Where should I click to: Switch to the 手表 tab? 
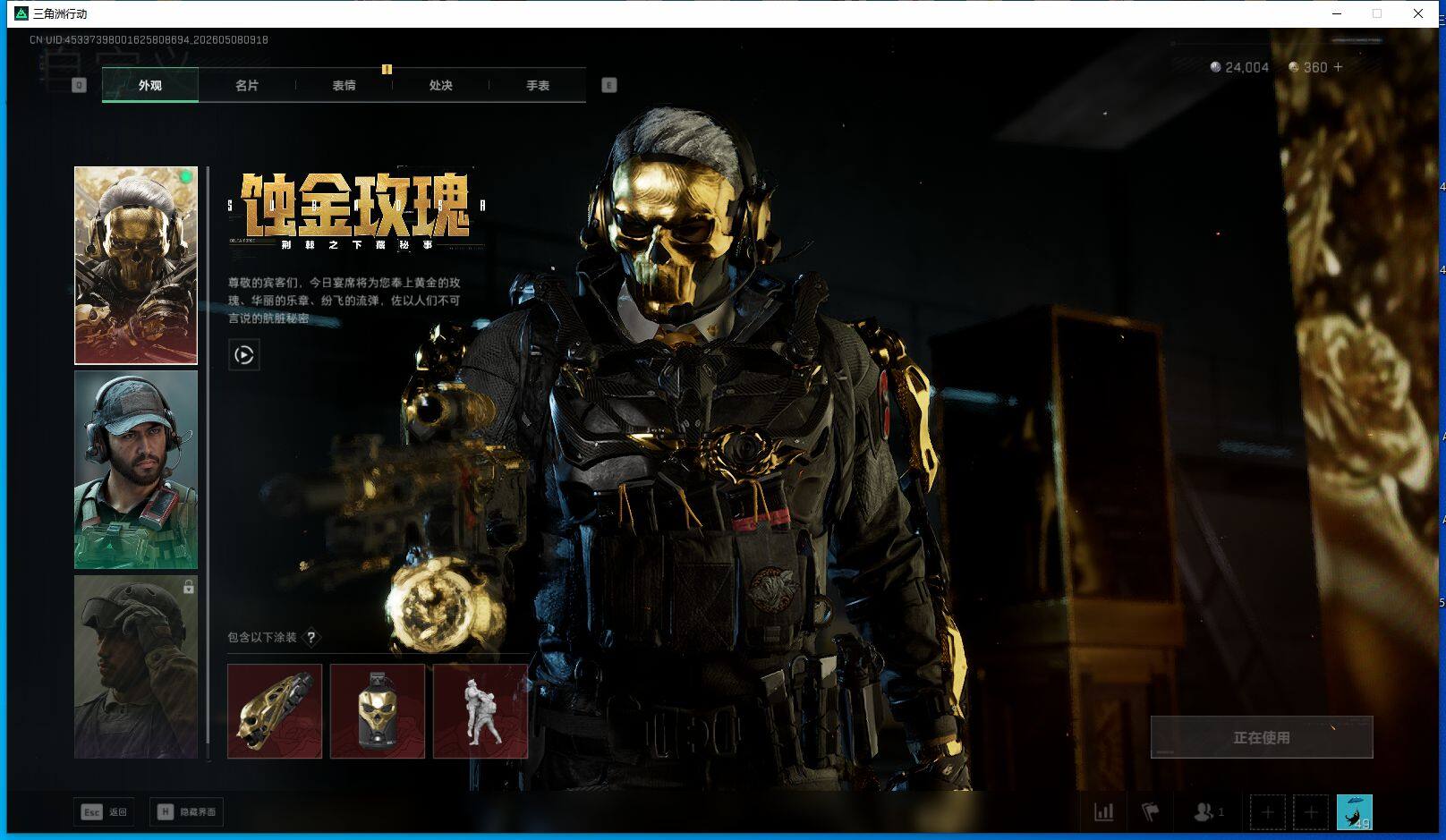pyautogui.click(x=538, y=85)
